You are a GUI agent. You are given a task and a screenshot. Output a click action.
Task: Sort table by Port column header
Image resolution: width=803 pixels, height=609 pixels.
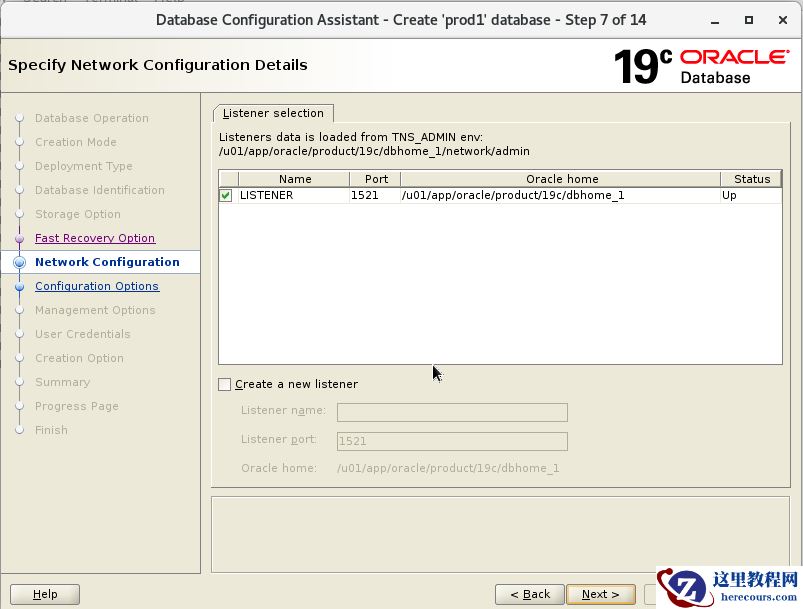click(x=375, y=179)
